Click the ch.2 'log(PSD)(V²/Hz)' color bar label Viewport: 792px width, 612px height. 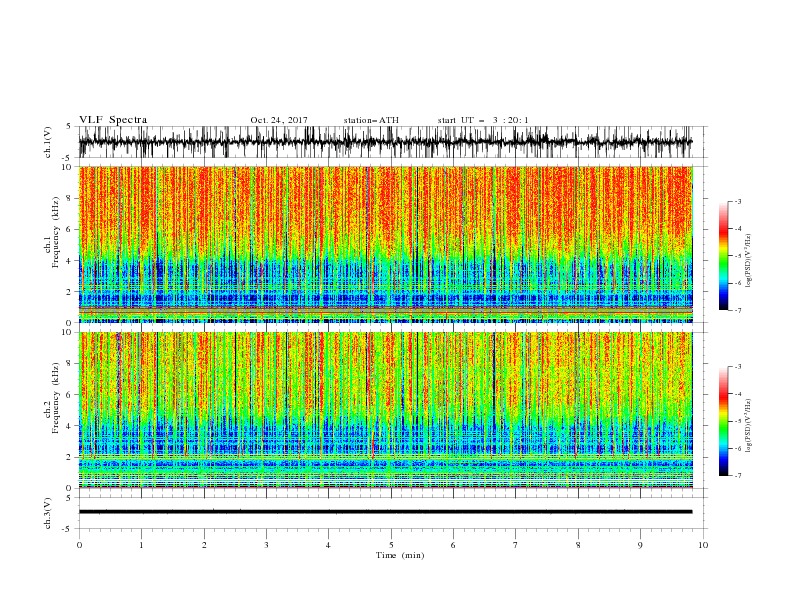click(749, 426)
